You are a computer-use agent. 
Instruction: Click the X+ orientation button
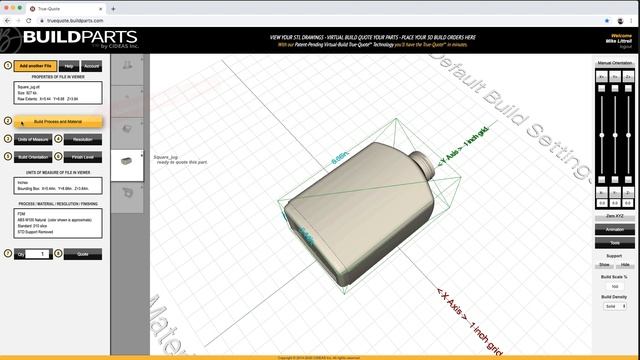click(602, 77)
